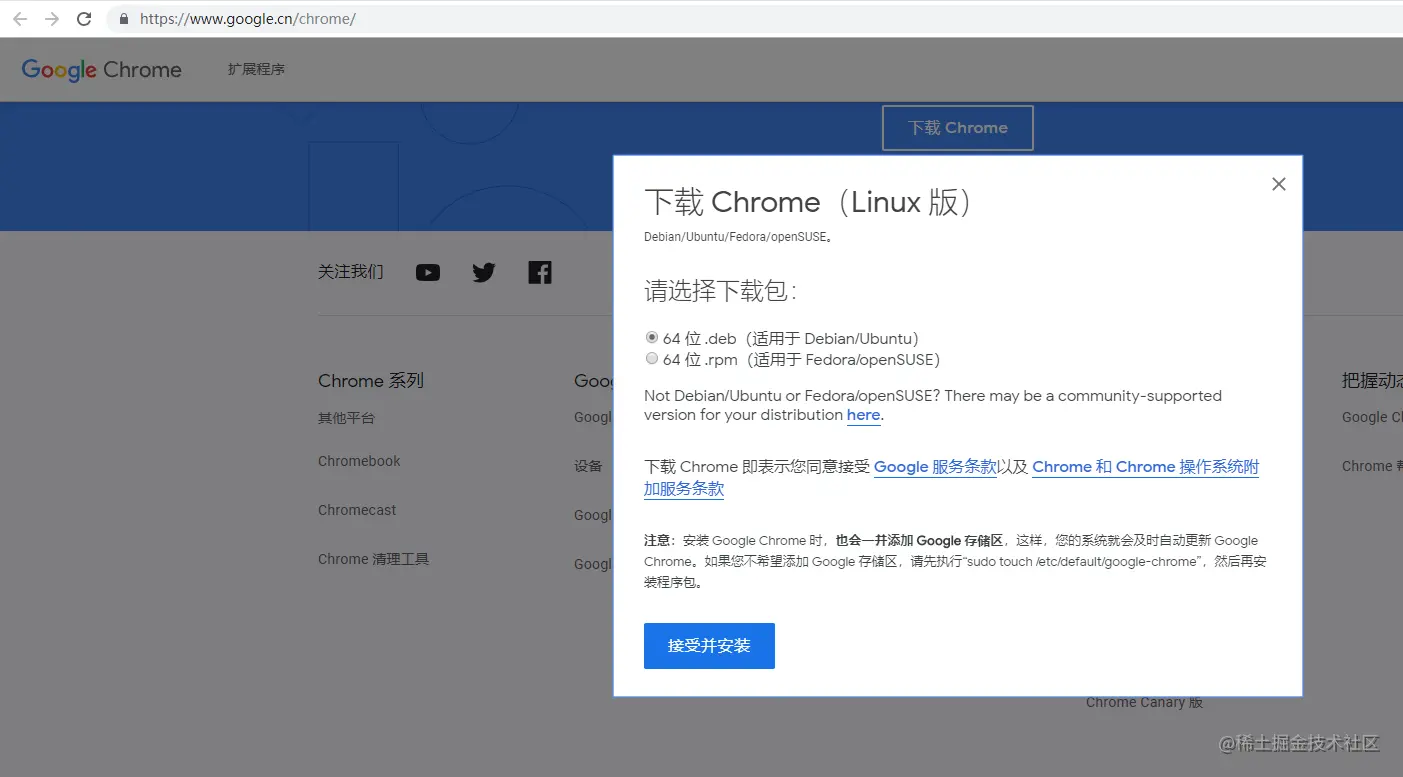Open the Chrome Canary 版 link
This screenshot has width=1403, height=777.
click(1143, 702)
